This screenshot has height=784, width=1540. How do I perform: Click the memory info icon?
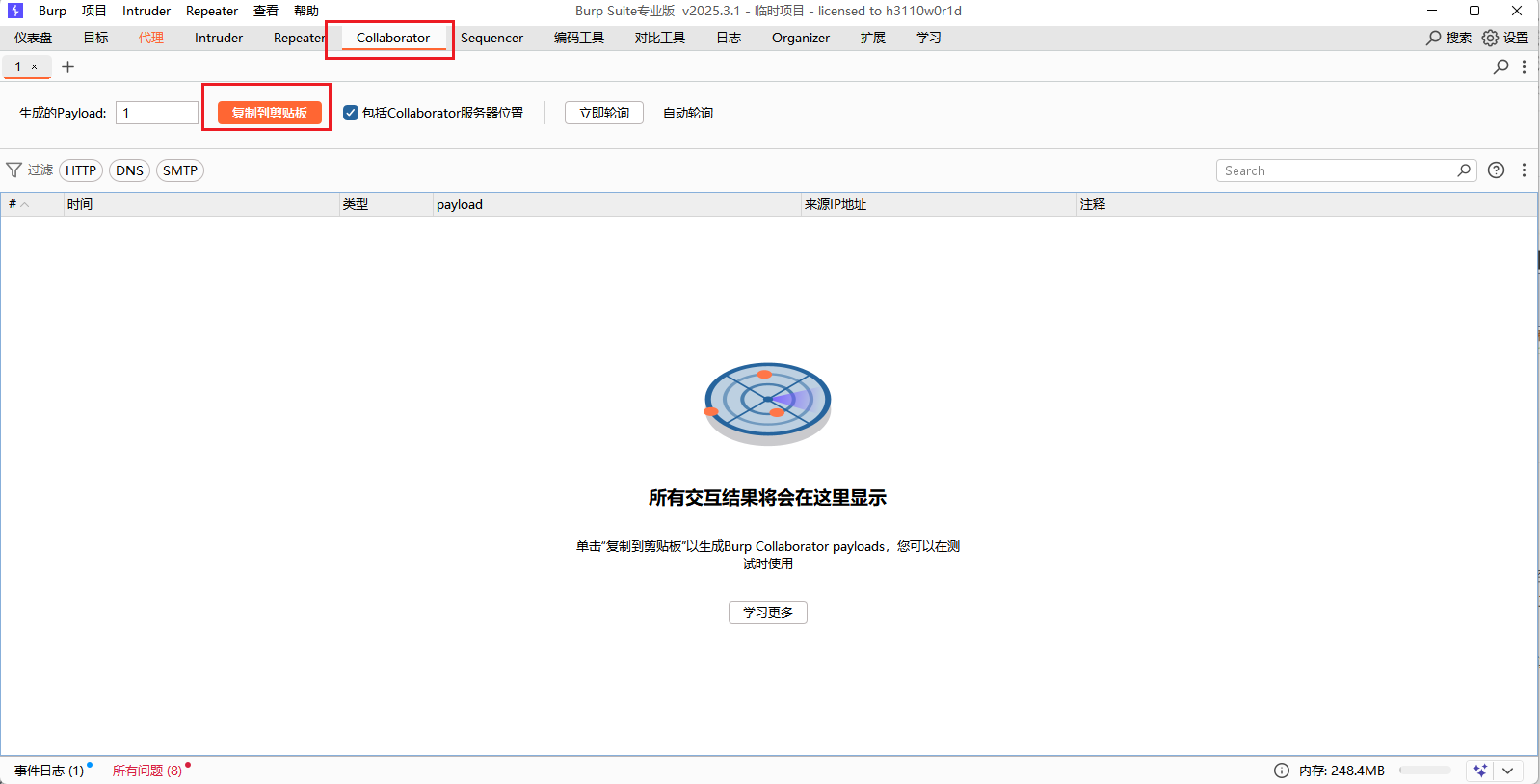click(x=1282, y=771)
